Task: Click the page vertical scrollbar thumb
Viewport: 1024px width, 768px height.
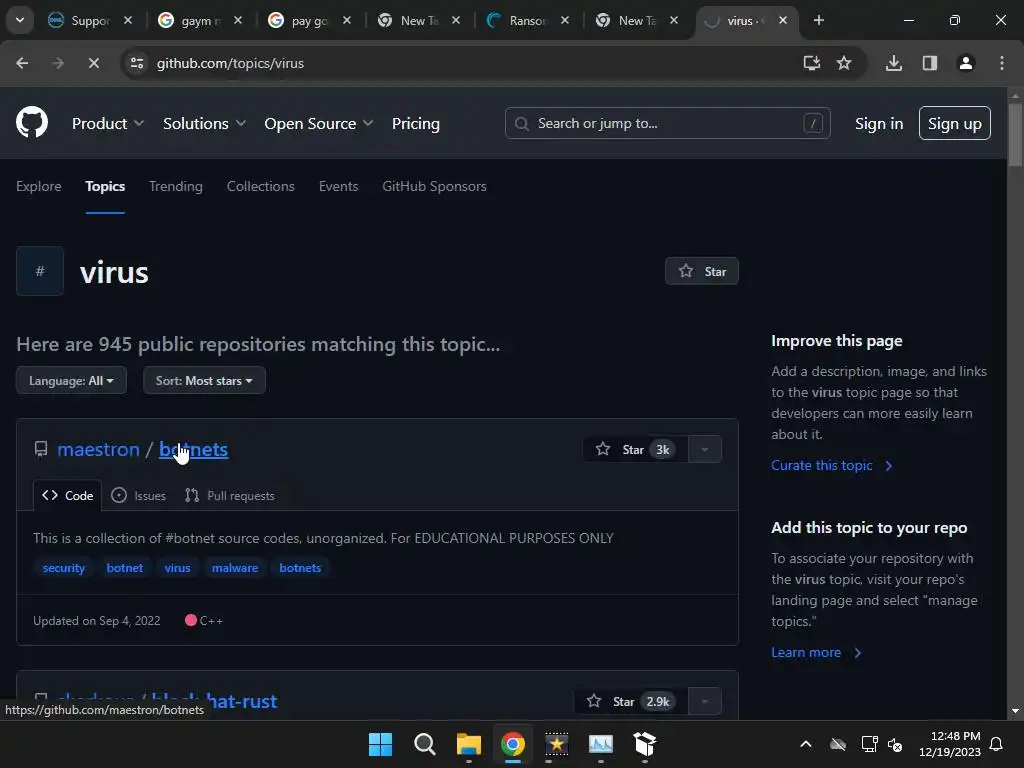Action: pyautogui.click(x=1015, y=134)
